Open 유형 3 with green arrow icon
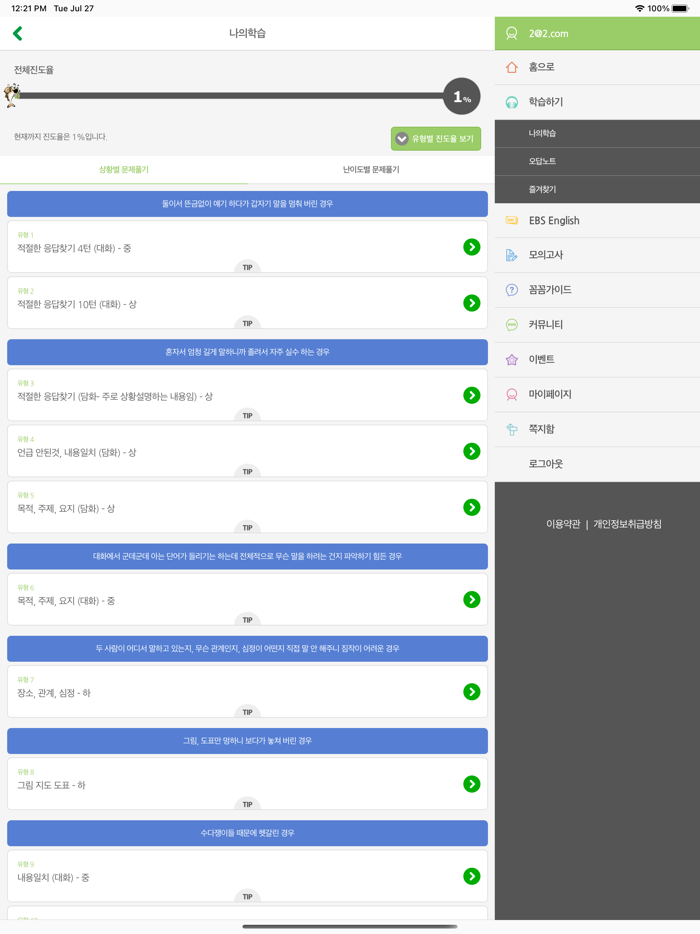This screenshot has width=700, height=934. [472, 396]
